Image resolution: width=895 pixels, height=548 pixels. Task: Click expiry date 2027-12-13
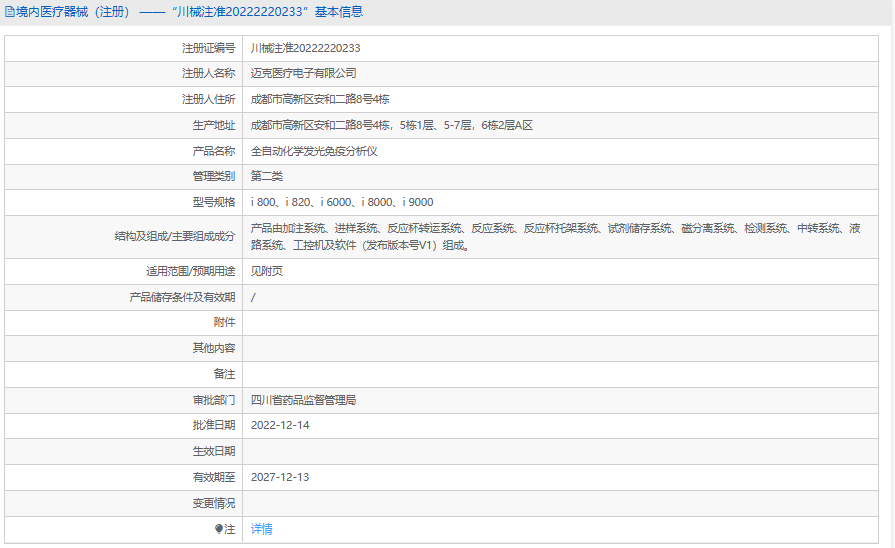pos(280,477)
